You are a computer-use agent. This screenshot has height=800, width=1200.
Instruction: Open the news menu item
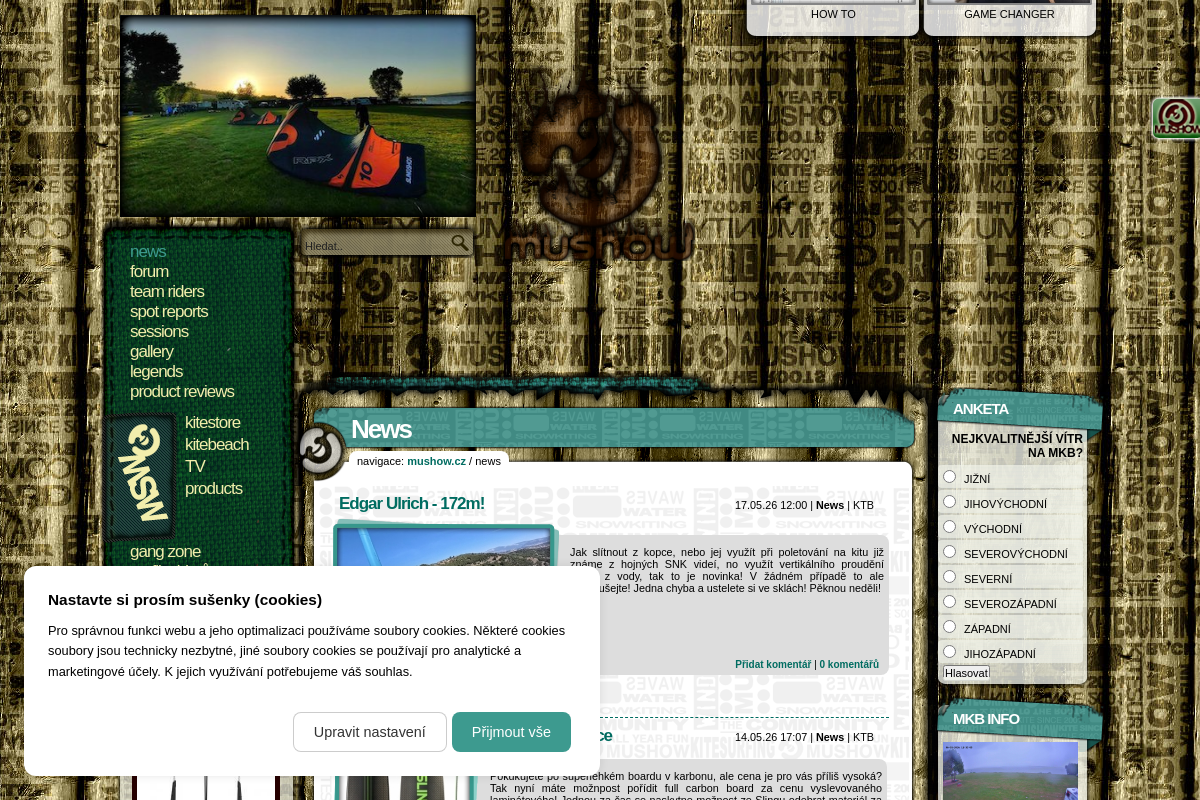click(148, 252)
